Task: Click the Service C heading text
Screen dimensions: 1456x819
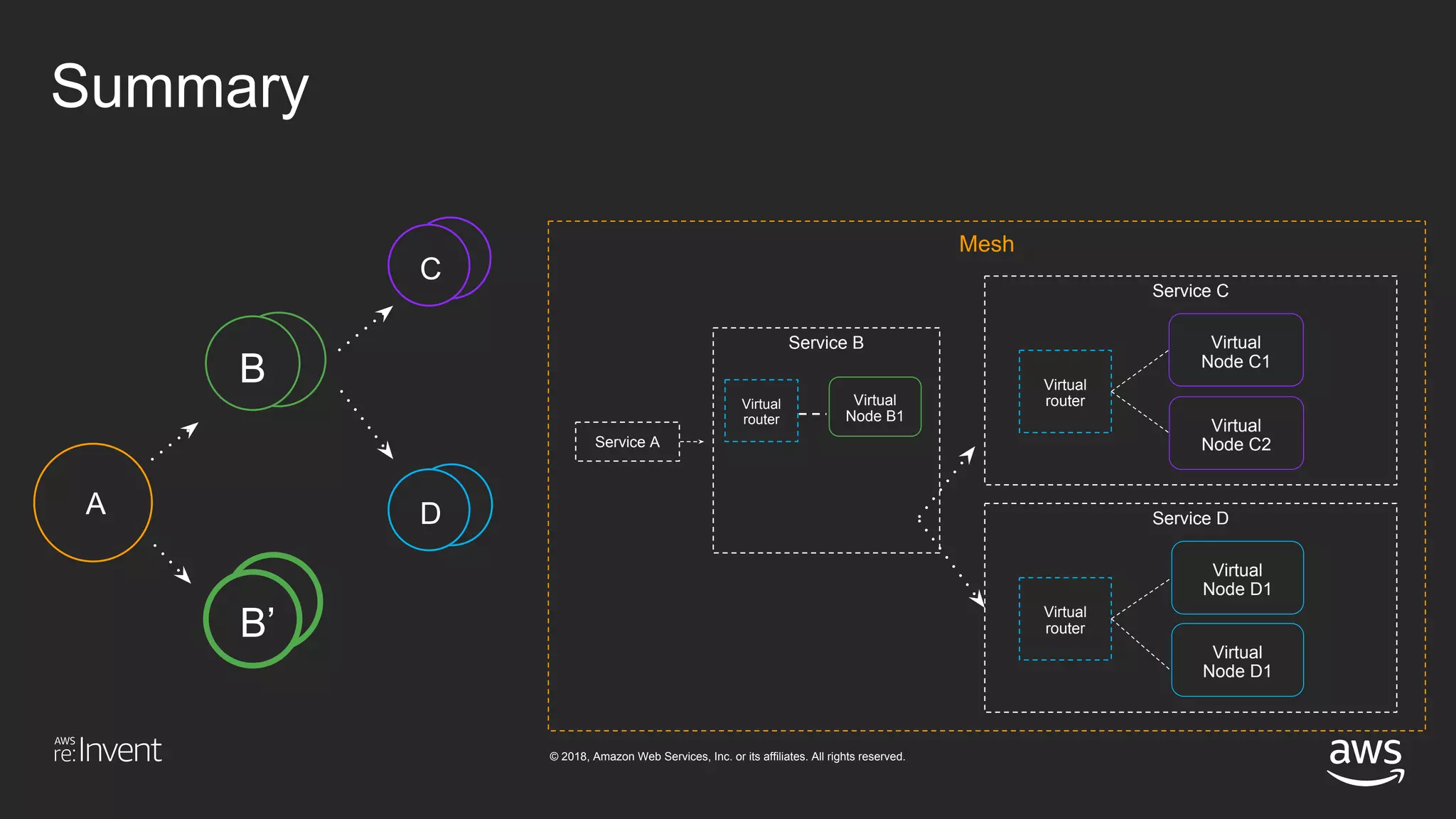Action: [1190, 291]
